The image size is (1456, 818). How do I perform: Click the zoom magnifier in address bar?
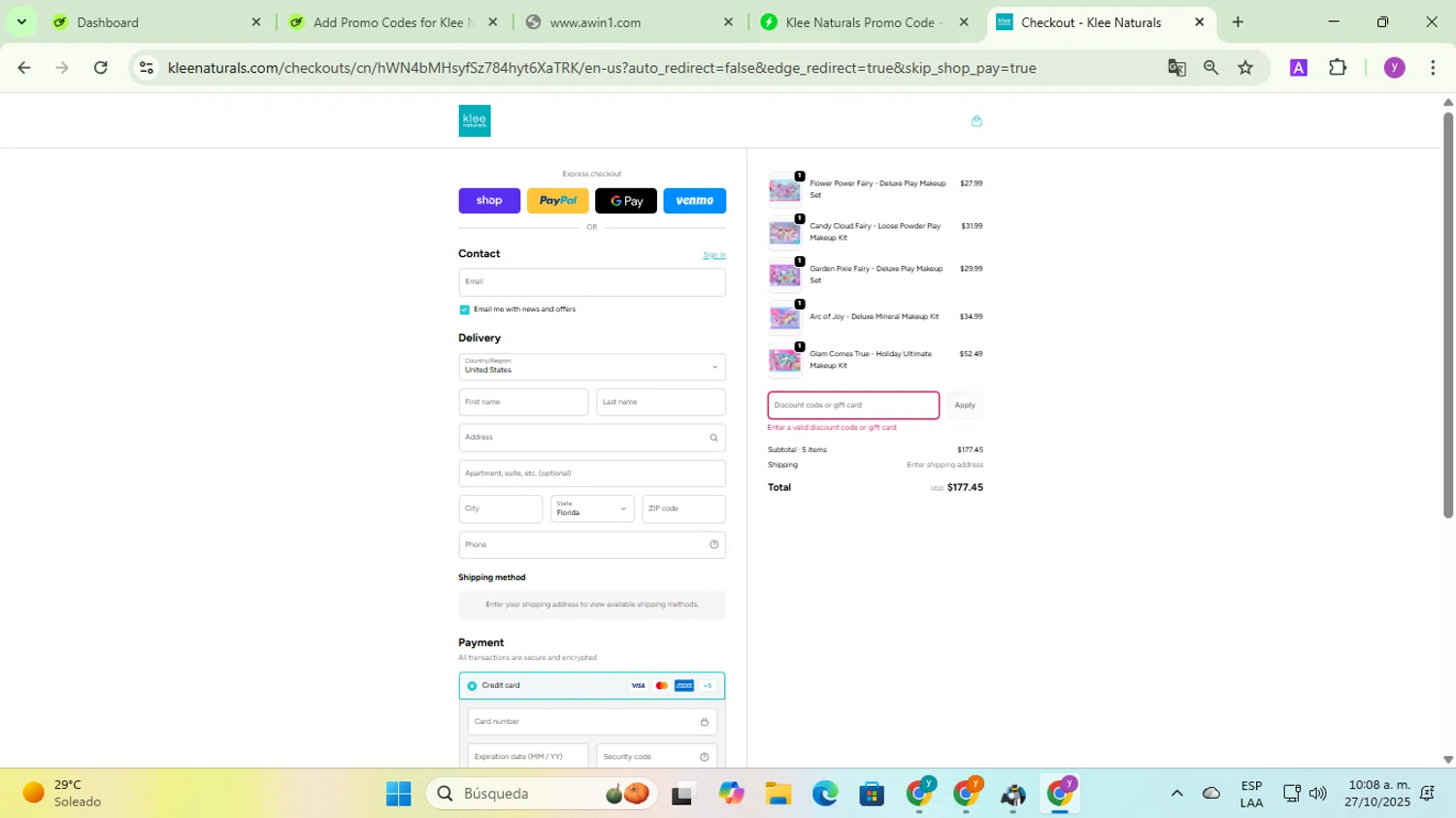pos(1210,68)
